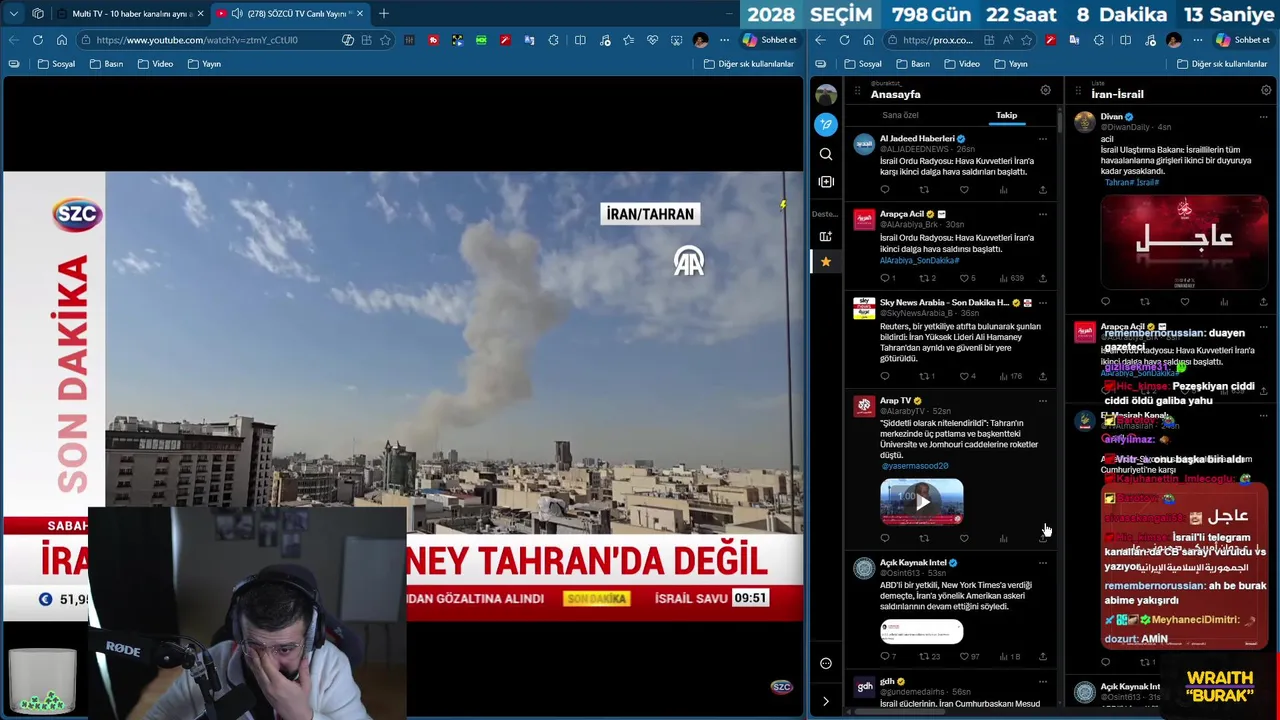This screenshot has width=1280, height=720.
Task: Reply to the Al Jadeed Haberleri post
Action: coord(884,189)
